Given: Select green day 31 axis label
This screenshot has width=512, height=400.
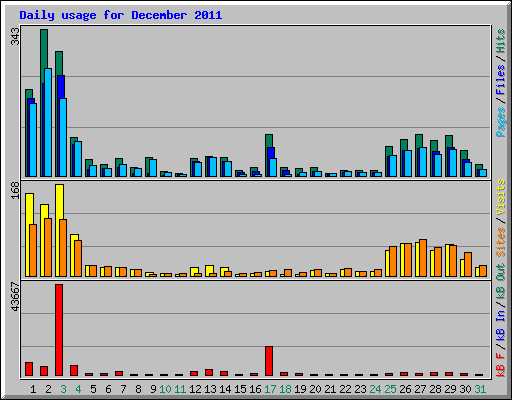Looking at the screenshot, I should [x=480, y=389].
